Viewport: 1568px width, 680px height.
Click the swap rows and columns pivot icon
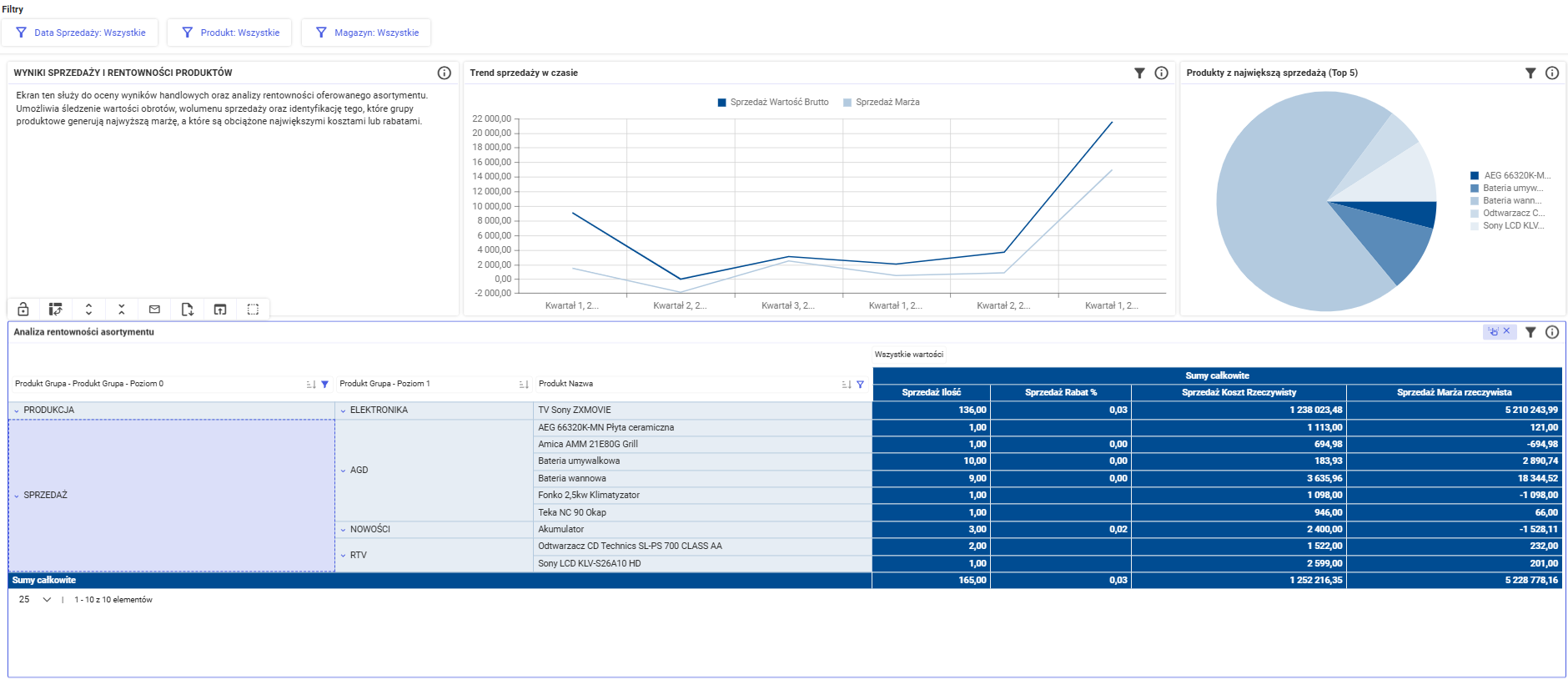click(x=55, y=310)
